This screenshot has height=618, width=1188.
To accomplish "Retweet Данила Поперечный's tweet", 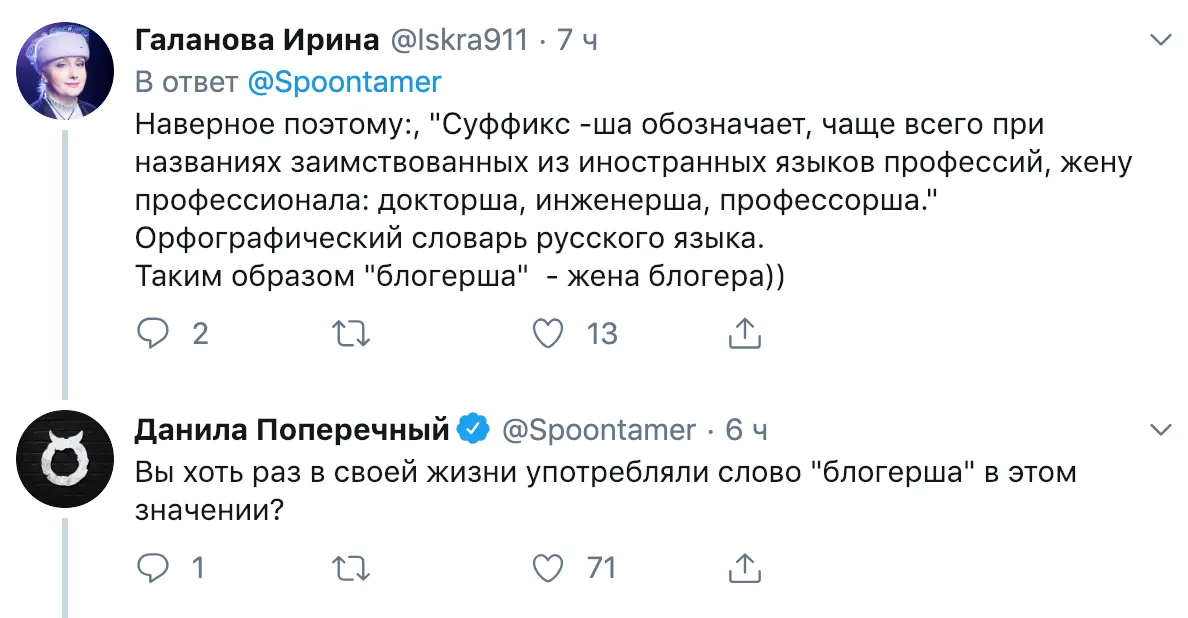I will coord(350,568).
